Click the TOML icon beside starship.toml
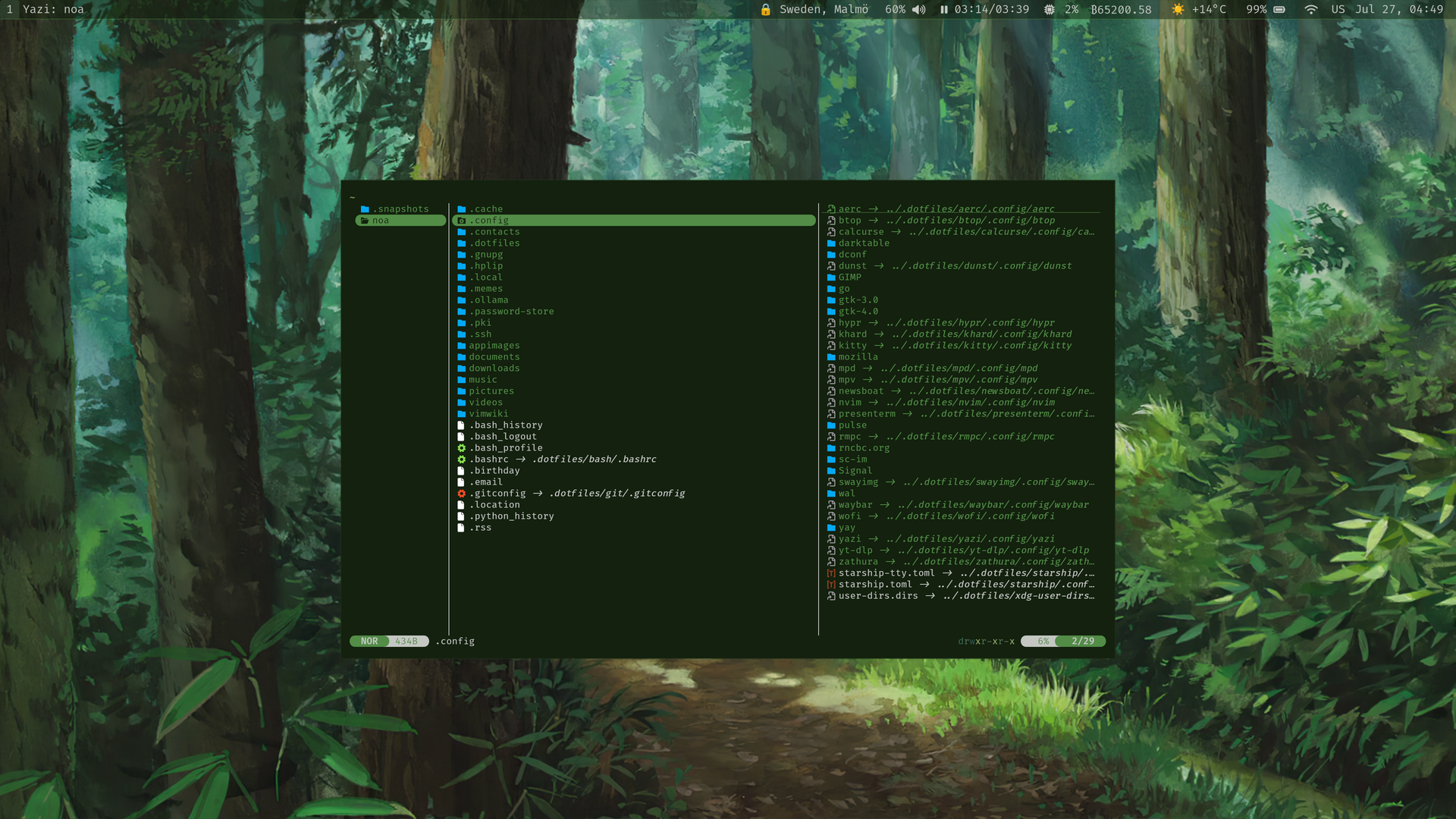Image resolution: width=1456 pixels, height=819 pixels. tap(831, 585)
